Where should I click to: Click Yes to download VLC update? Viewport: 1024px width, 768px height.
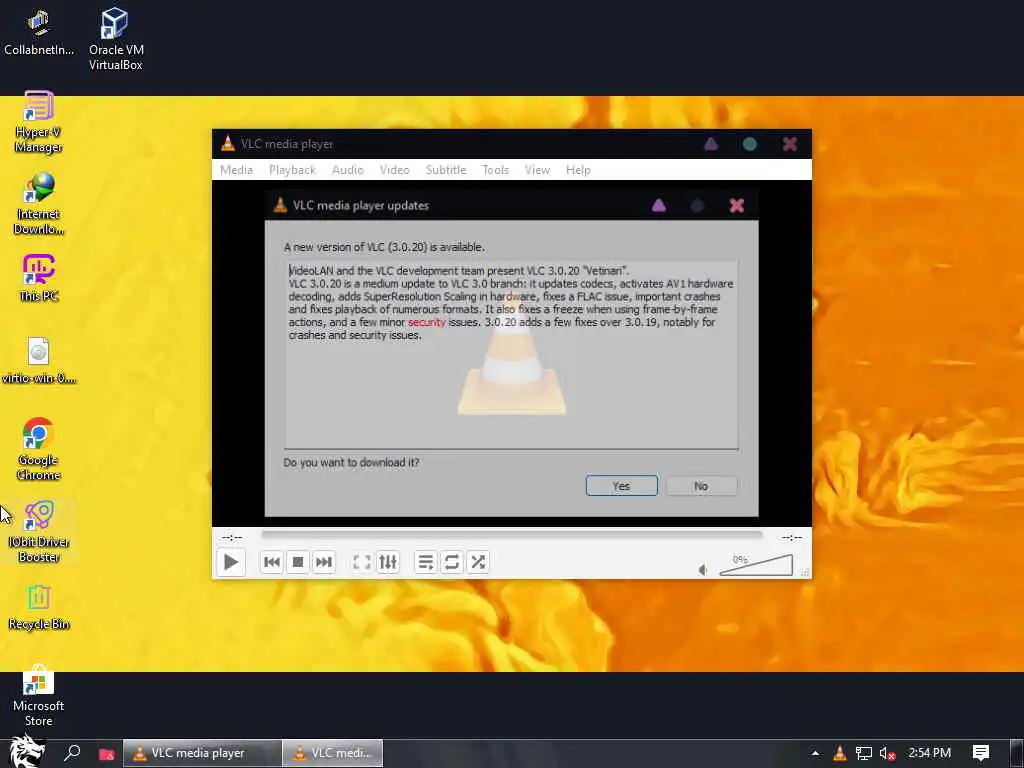click(621, 486)
